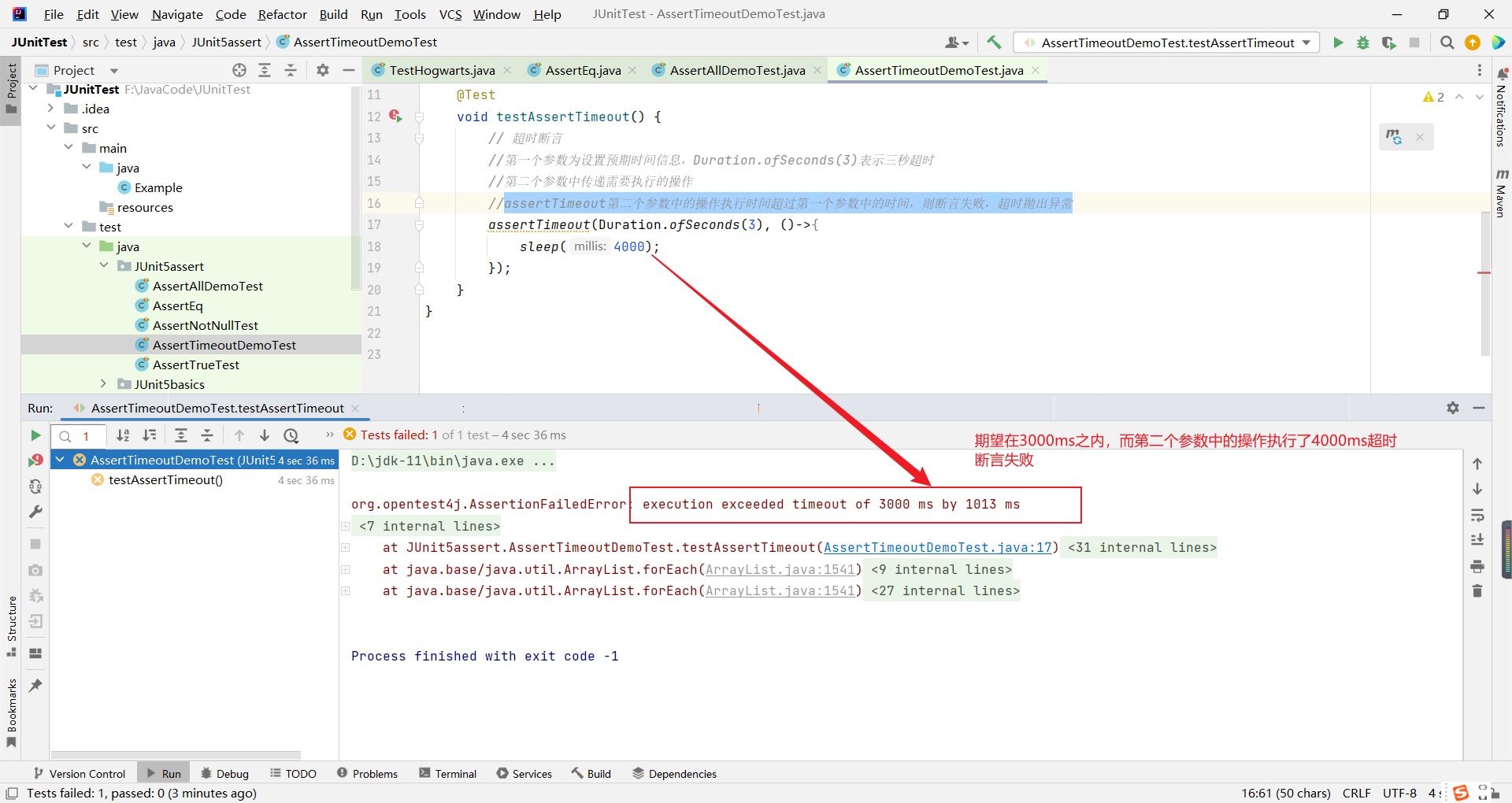Expand the JUnit5basics package in the project tree

click(x=103, y=384)
